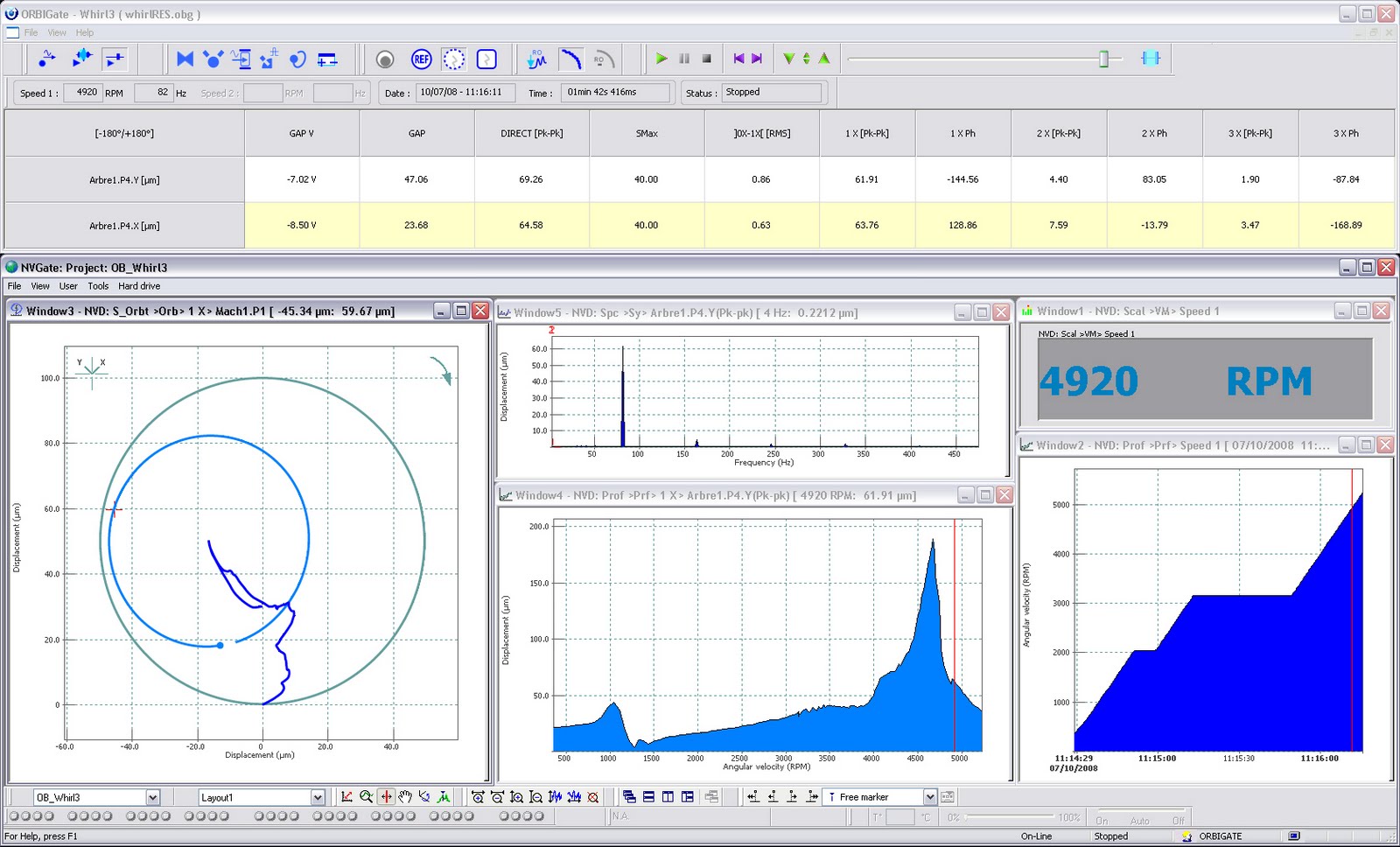Click the 3 X Ph column header
This screenshot has width=1400, height=847.
tap(1347, 134)
